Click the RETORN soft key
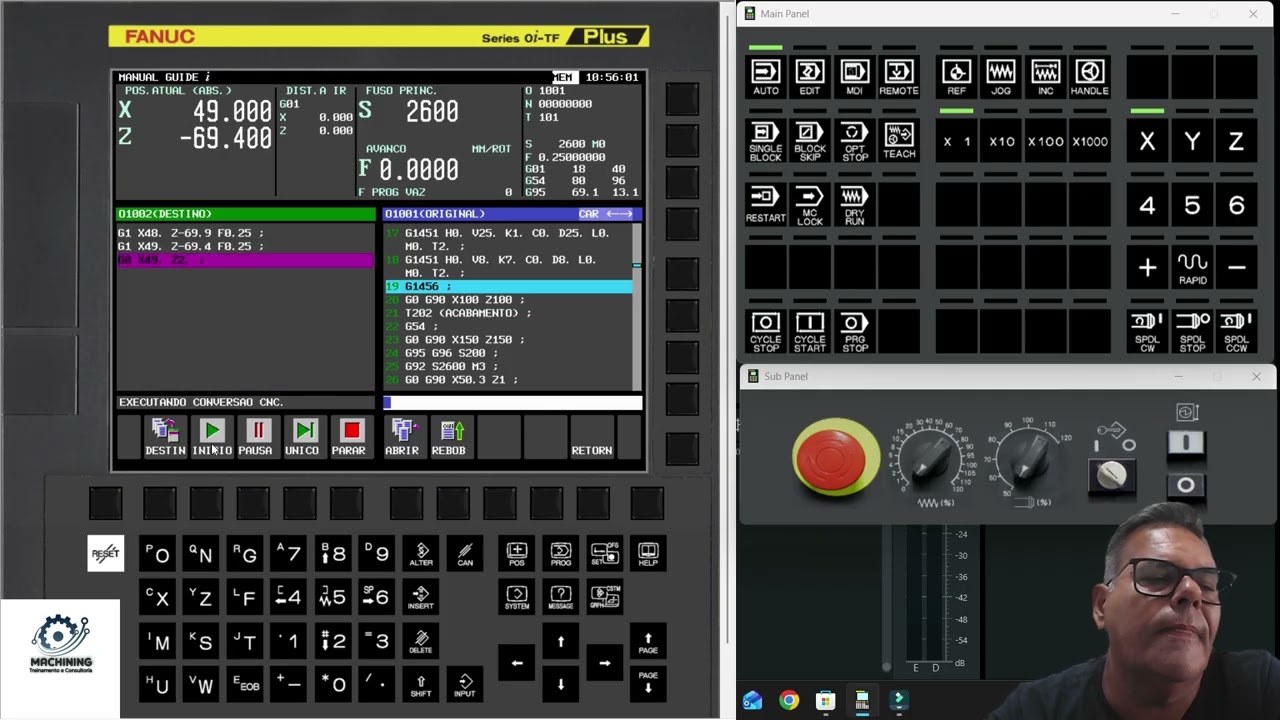This screenshot has width=1280, height=720. 592,438
